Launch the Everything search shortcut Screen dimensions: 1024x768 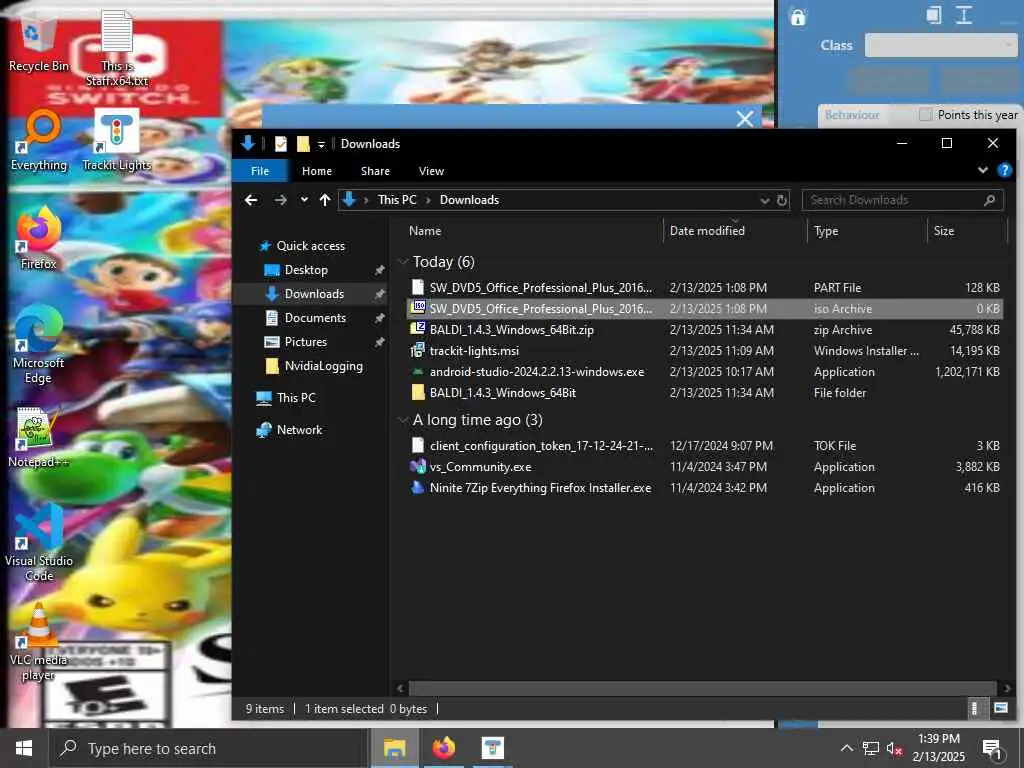point(39,140)
